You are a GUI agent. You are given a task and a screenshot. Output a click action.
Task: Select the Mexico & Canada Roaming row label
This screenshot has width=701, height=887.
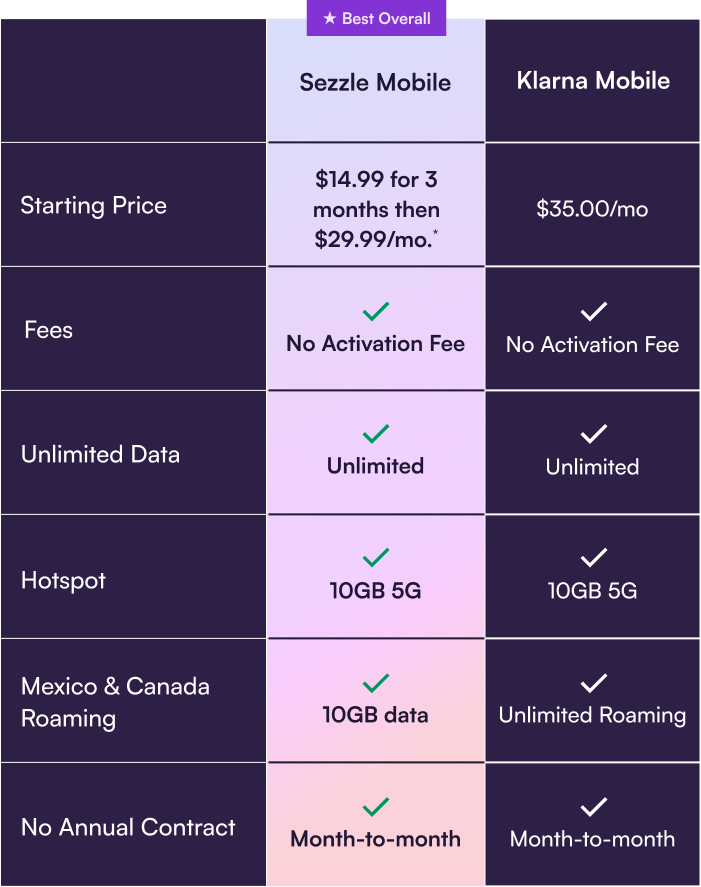click(x=115, y=703)
